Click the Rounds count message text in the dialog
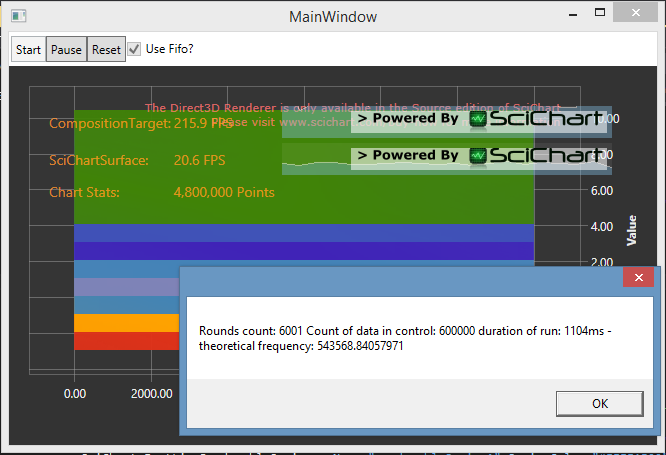 pyautogui.click(x=405, y=338)
